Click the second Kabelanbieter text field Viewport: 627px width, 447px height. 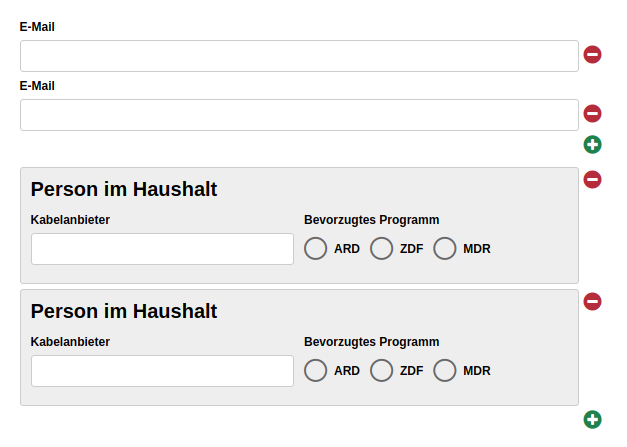tap(162, 371)
